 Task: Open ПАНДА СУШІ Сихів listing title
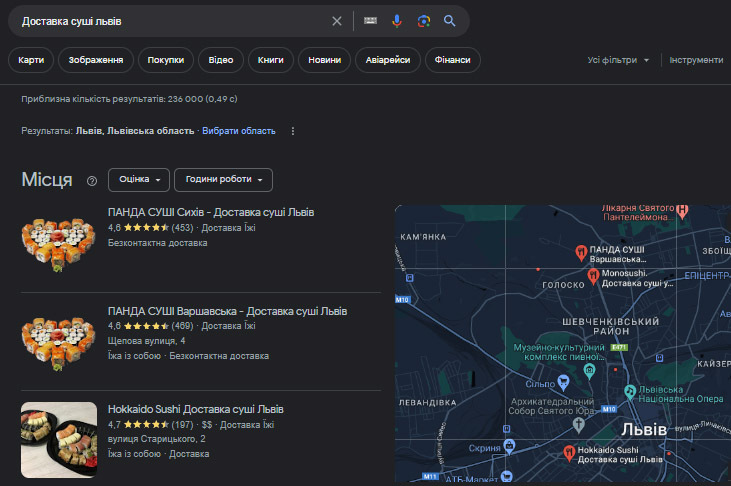coord(211,212)
